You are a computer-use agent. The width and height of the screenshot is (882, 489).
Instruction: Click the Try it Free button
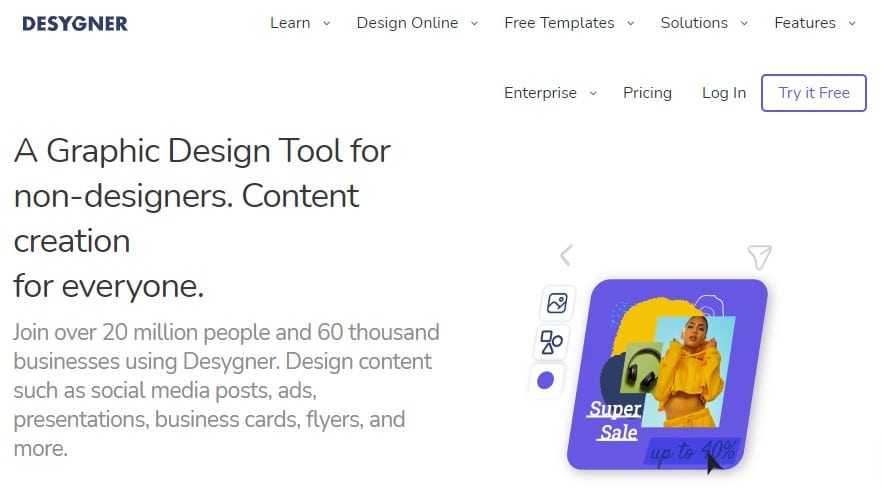[814, 93]
